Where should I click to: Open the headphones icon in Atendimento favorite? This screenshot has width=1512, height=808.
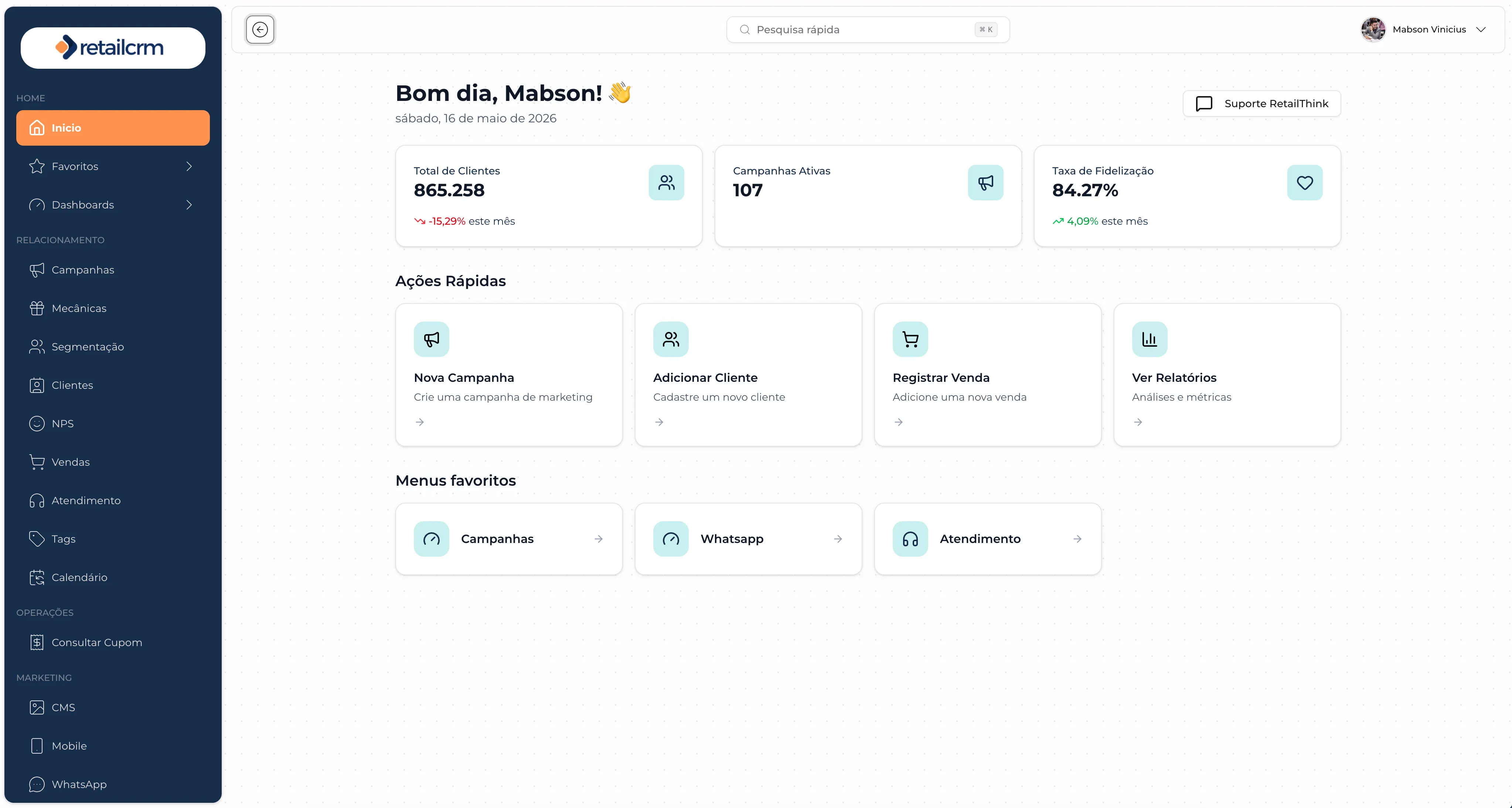910,539
